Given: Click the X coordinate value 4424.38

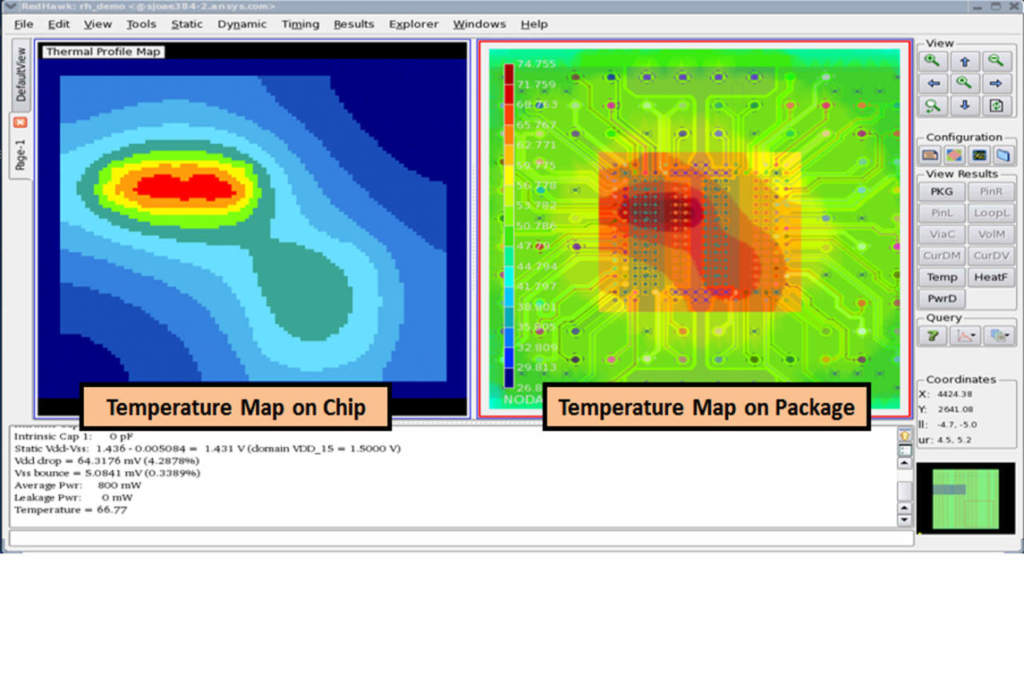Looking at the screenshot, I should [955, 394].
